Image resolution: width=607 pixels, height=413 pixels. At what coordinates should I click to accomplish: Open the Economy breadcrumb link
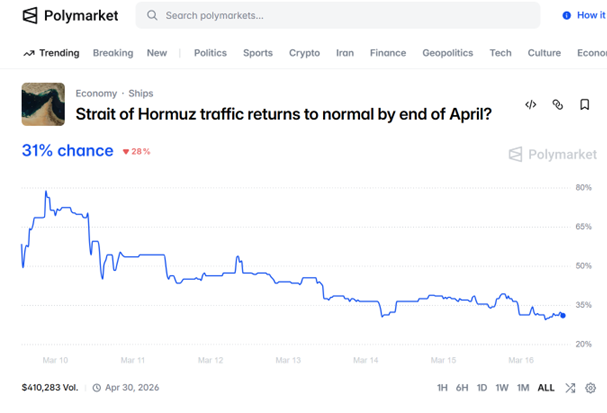[97, 93]
